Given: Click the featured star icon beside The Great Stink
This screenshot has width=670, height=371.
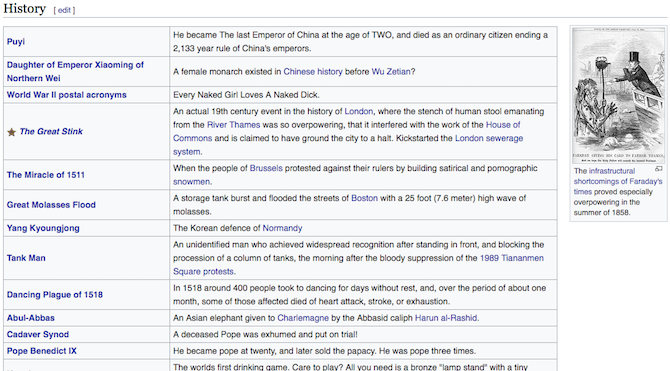Looking at the screenshot, I should (x=12, y=132).
